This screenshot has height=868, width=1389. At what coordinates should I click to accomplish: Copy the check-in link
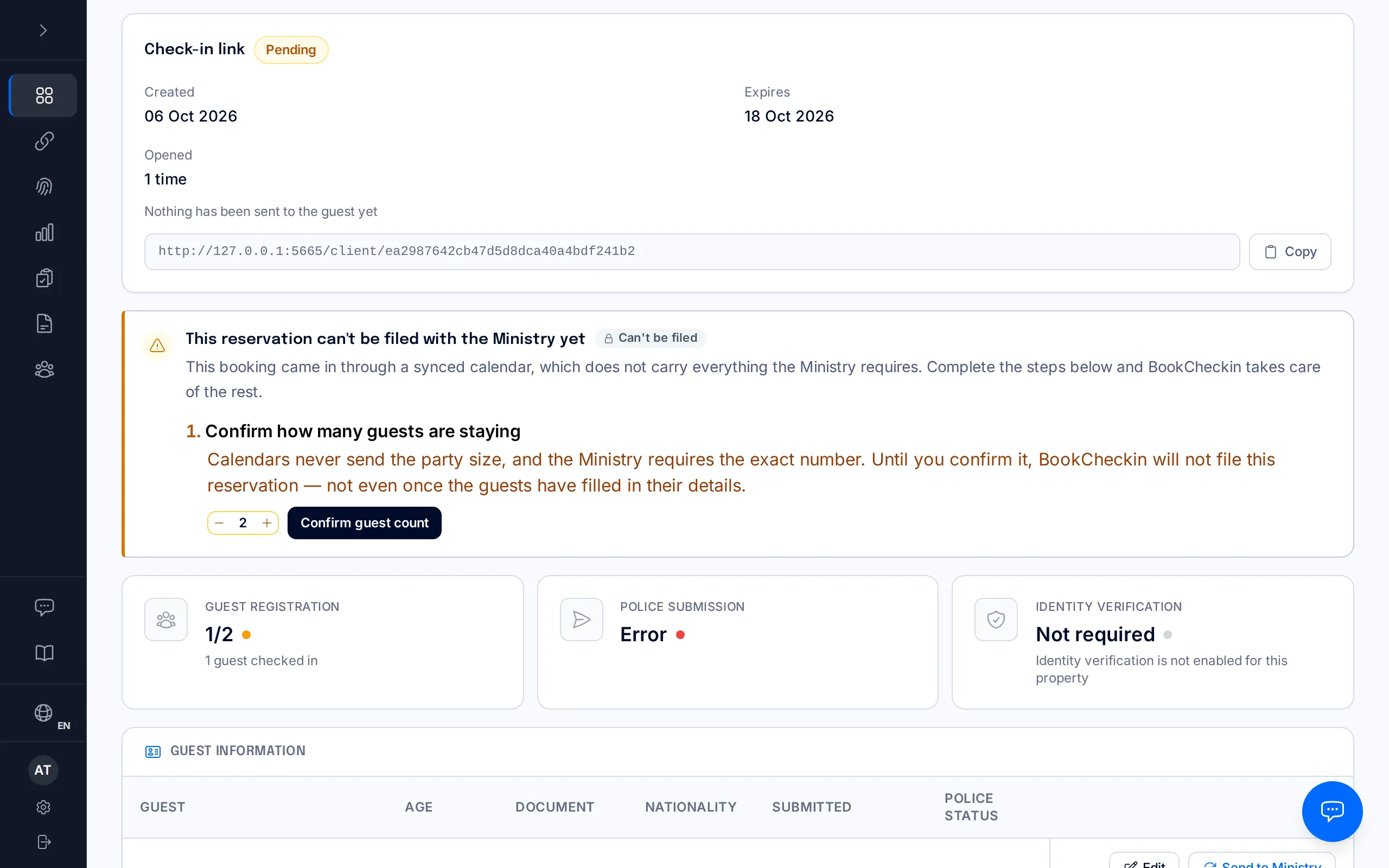pos(1290,251)
